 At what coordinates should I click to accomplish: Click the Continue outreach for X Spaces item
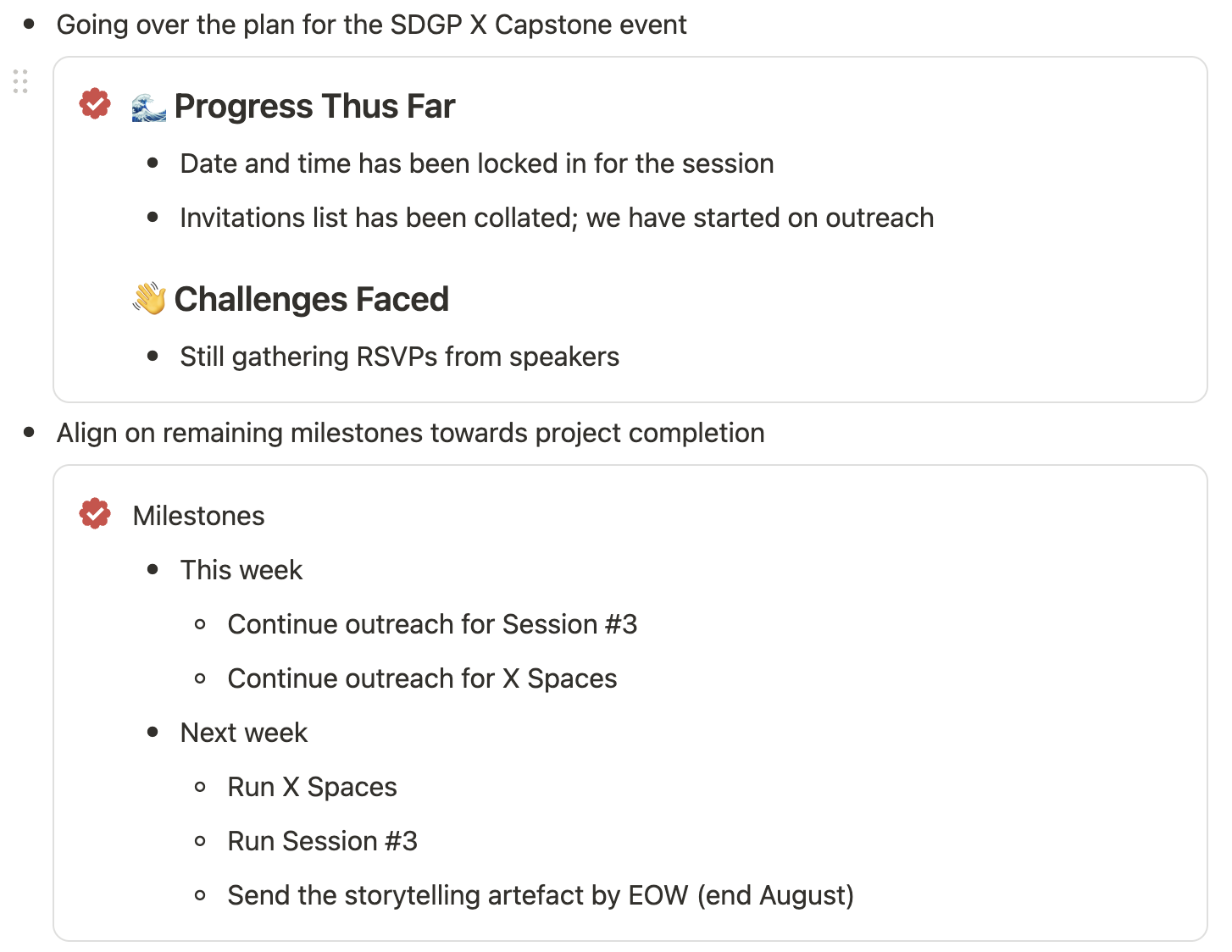click(x=422, y=678)
